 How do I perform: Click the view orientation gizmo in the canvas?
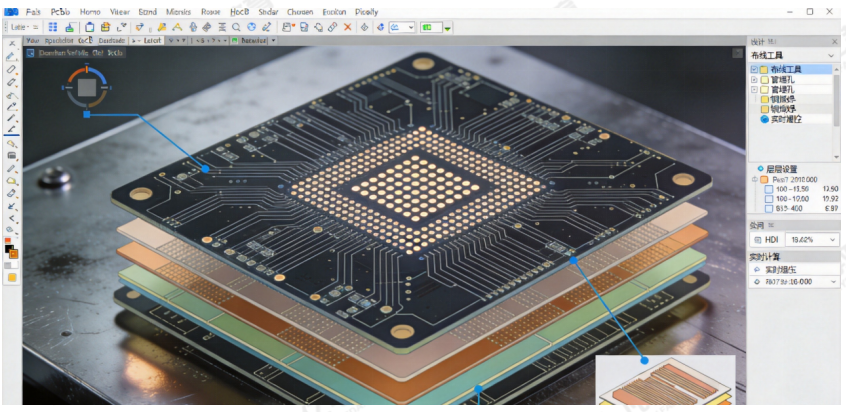click(87, 87)
